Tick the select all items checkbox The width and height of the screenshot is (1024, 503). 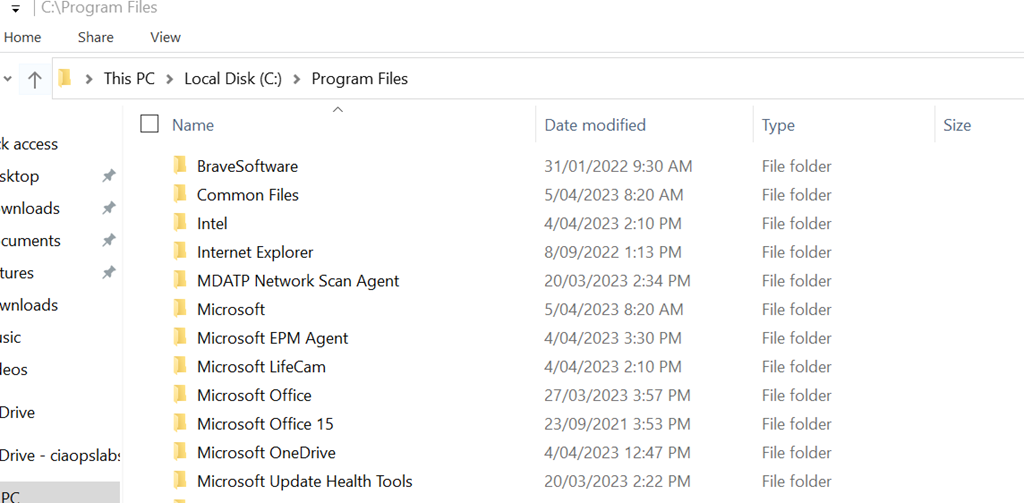point(150,124)
